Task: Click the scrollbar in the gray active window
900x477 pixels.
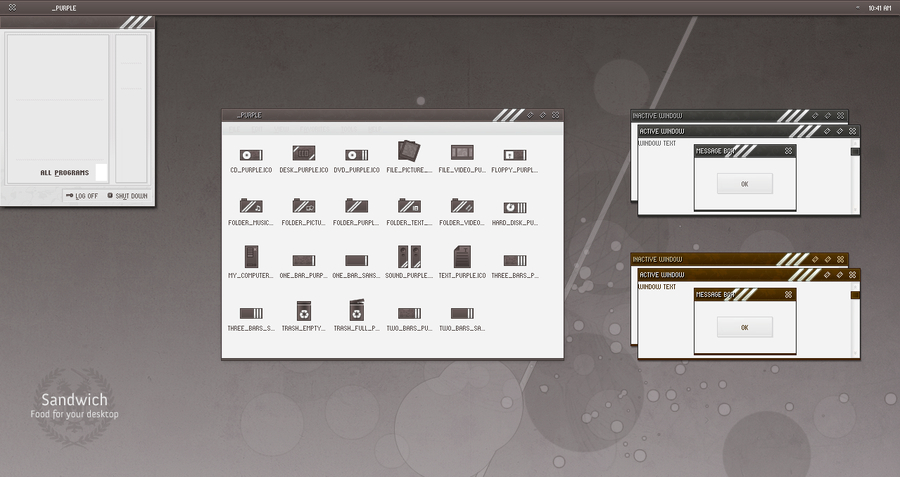Action: tap(855, 175)
